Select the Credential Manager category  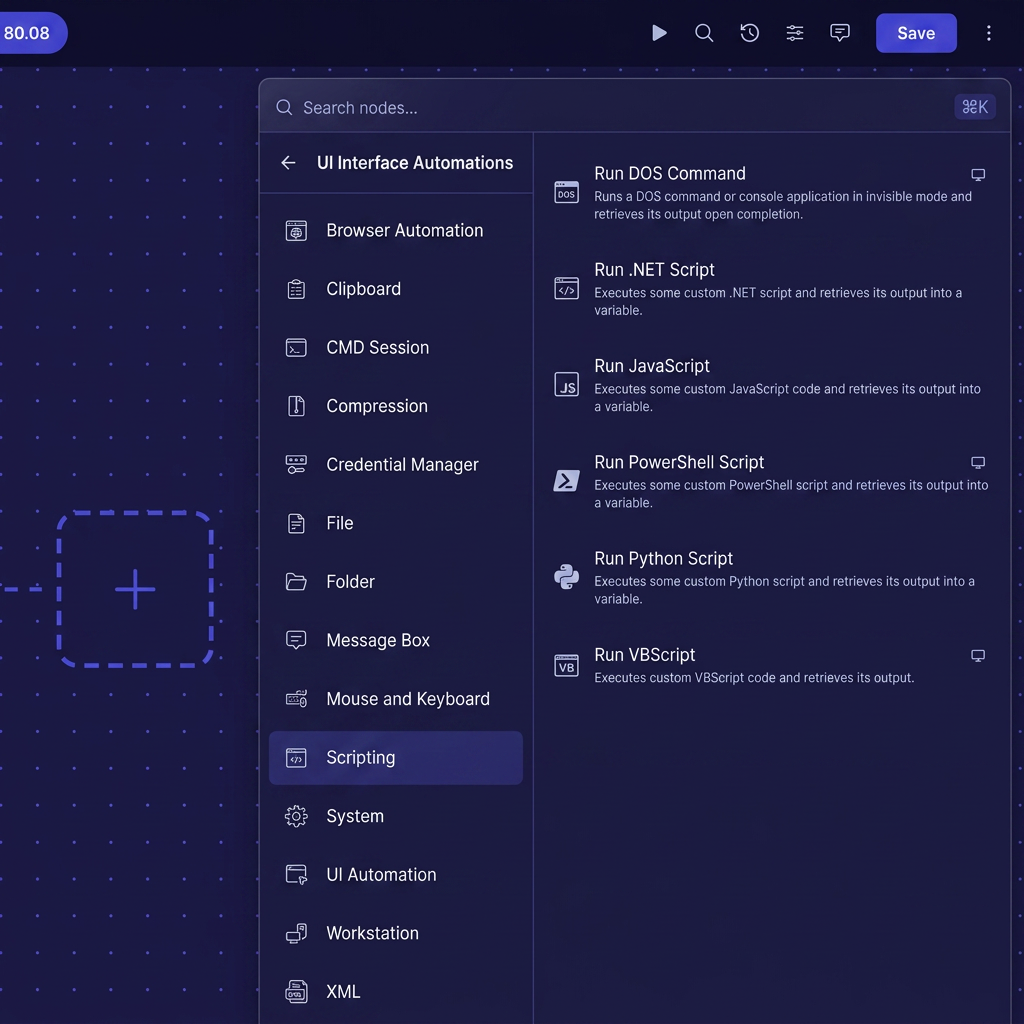396,464
